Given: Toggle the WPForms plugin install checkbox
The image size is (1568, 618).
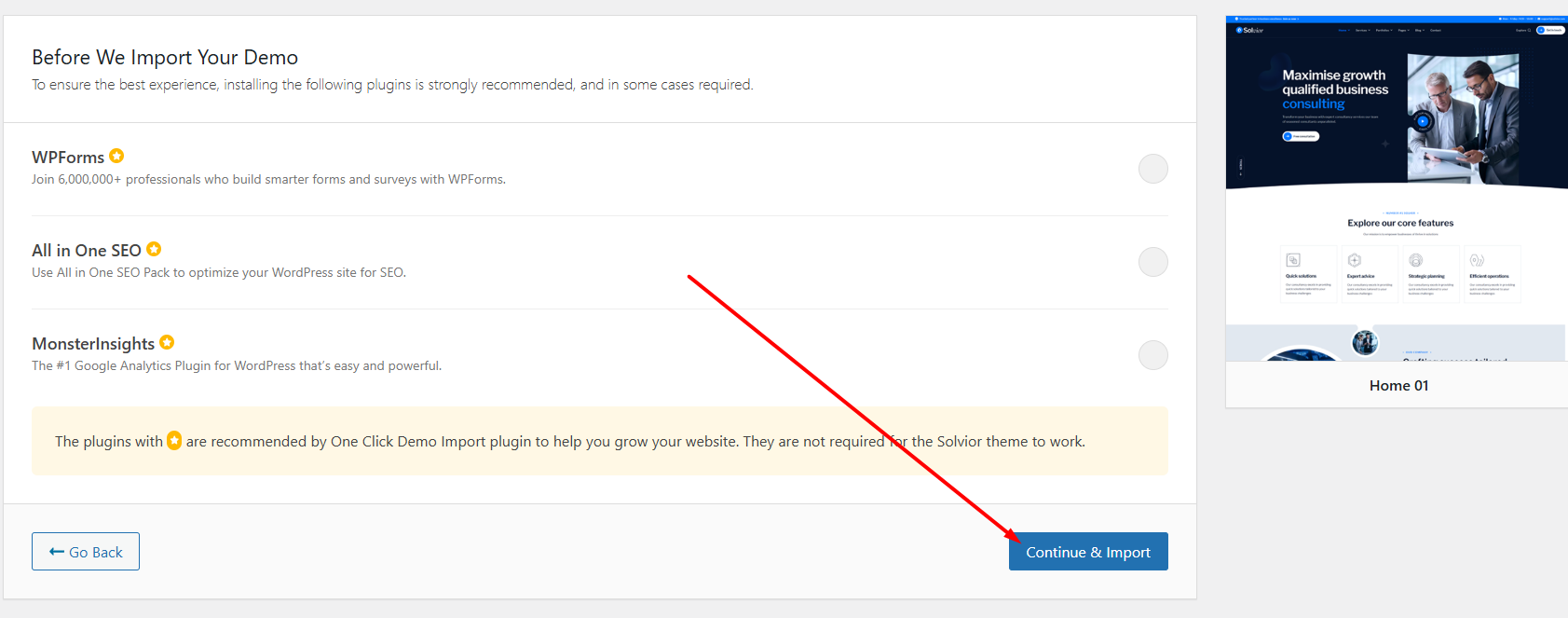Looking at the screenshot, I should pos(1152,169).
